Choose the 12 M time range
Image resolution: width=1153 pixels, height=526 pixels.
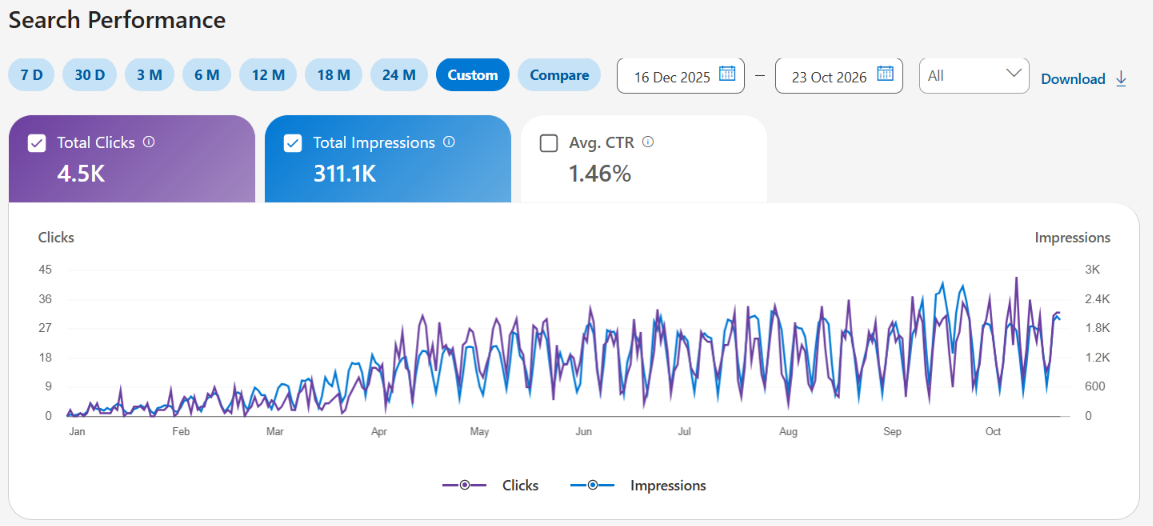(x=268, y=75)
